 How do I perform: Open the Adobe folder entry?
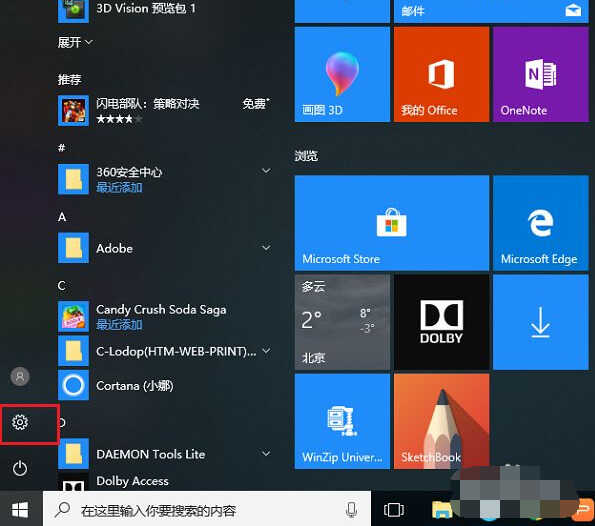165,248
